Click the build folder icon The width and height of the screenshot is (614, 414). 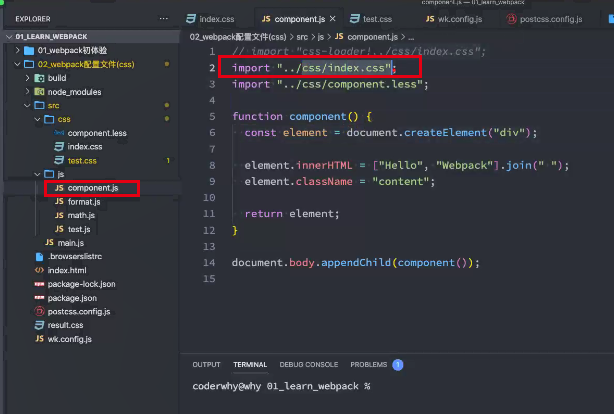39,78
